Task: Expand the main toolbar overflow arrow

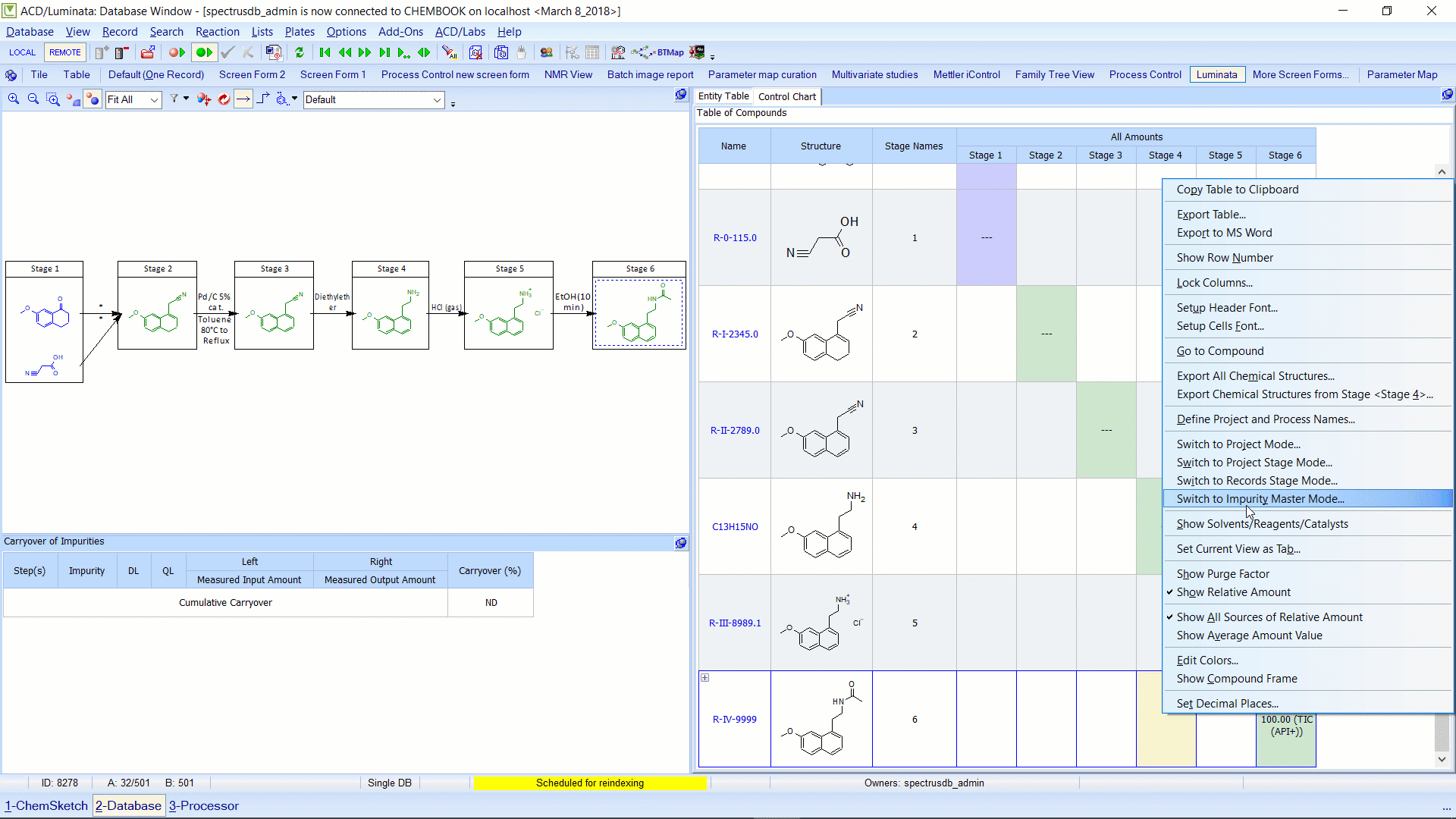Action: (712, 55)
